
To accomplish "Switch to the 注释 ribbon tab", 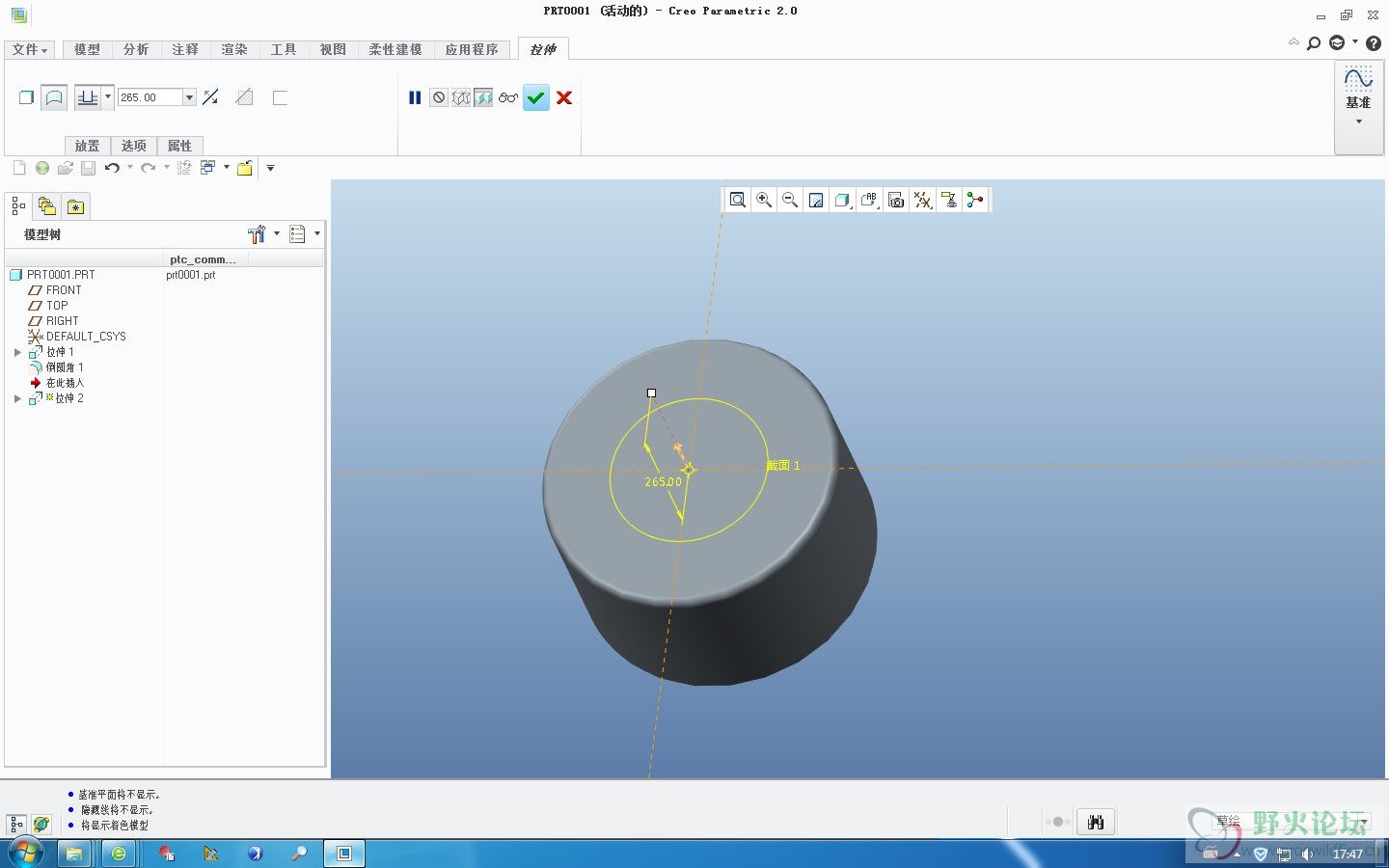I will pyautogui.click(x=185, y=49).
